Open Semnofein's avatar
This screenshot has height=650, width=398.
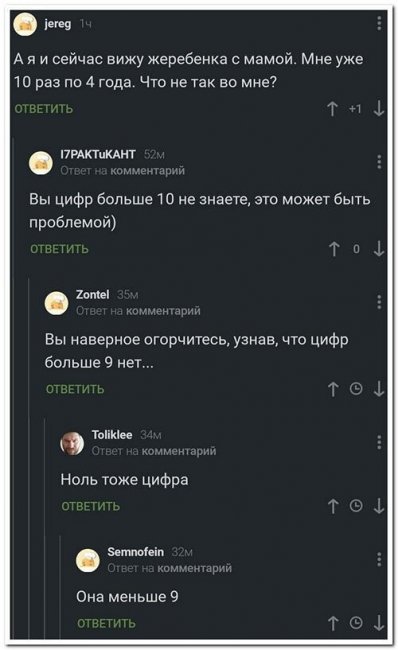click(x=88, y=560)
